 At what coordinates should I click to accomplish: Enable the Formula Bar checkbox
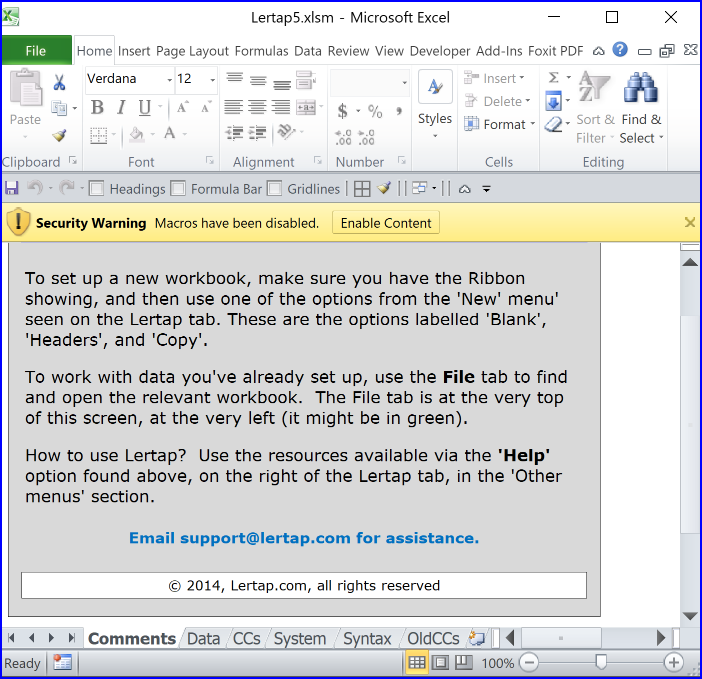[178, 188]
